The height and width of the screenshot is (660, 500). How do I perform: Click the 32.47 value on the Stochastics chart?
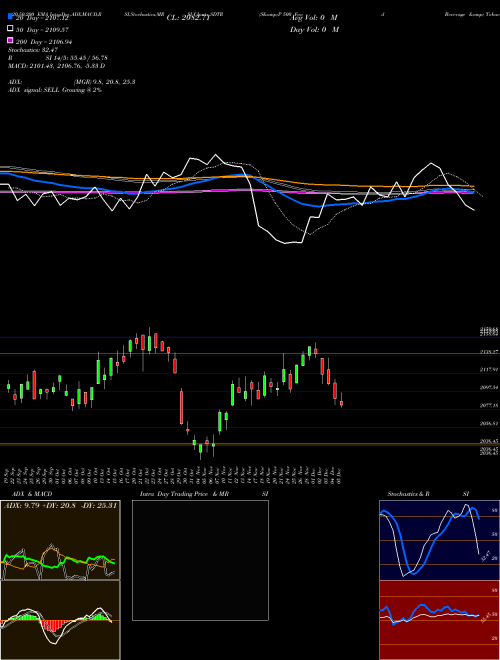486,556
